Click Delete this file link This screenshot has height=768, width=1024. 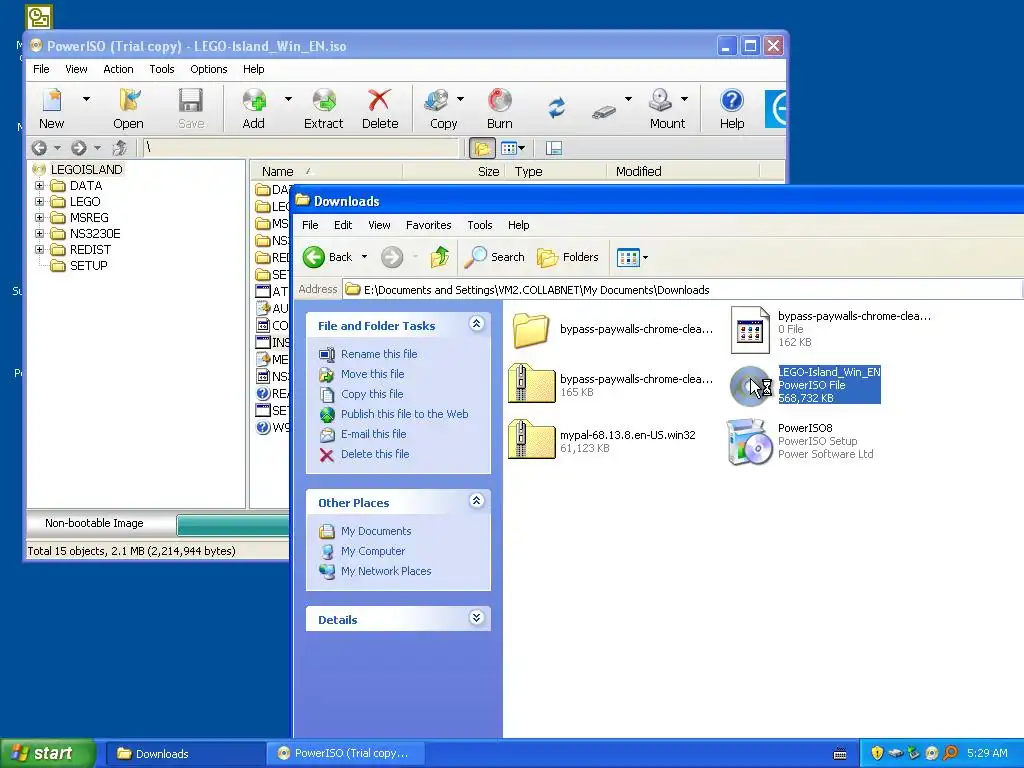[x=375, y=455]
